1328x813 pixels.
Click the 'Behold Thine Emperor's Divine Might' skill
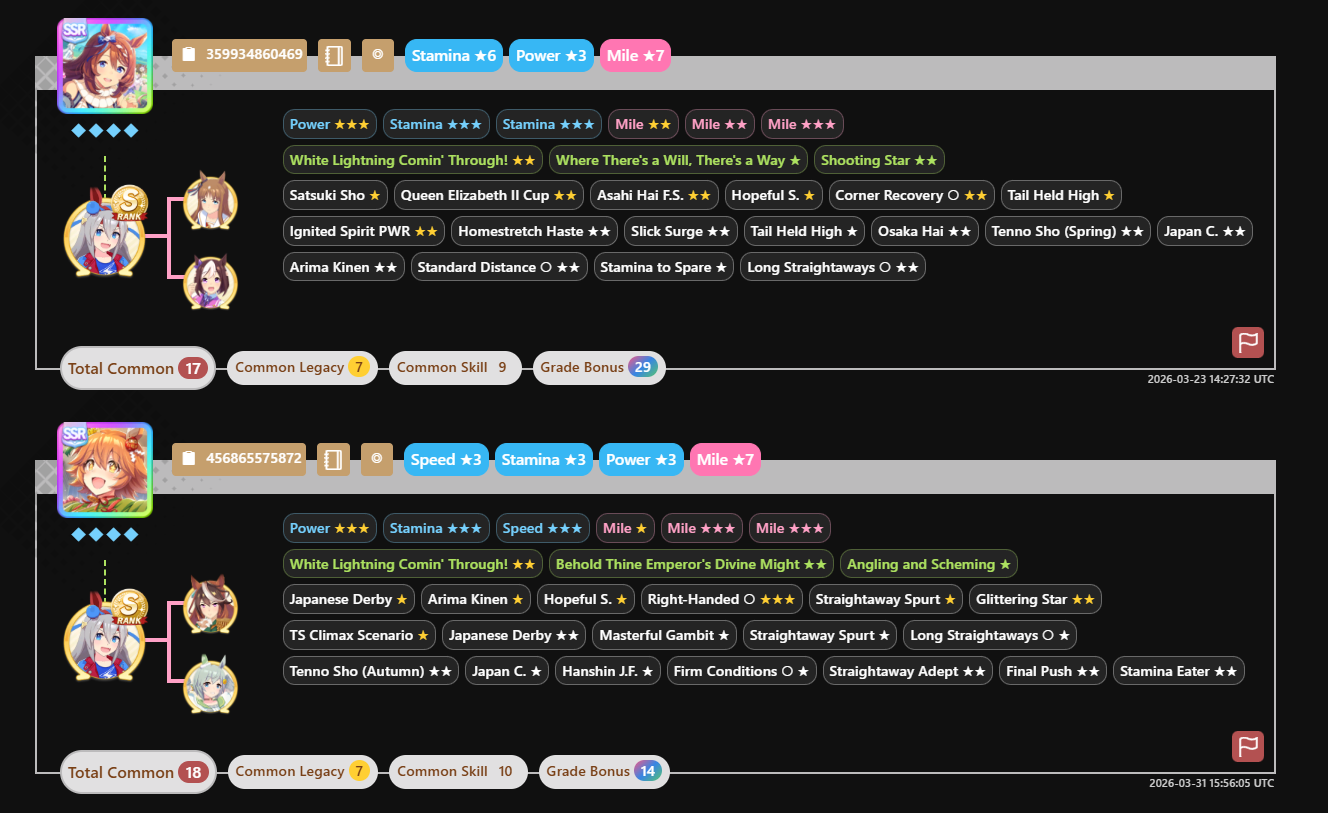[x=692, y=564]
